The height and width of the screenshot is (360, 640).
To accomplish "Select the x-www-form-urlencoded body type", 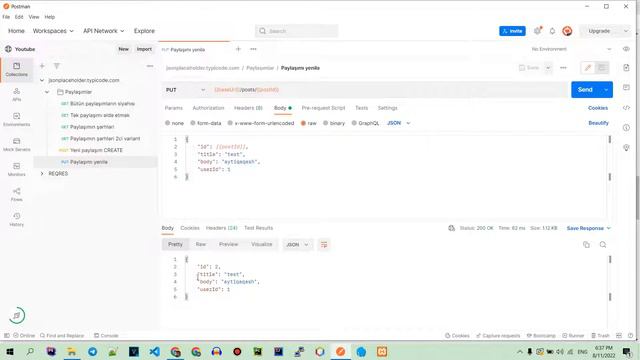I will pyautogui.click(x=260, y=123).
